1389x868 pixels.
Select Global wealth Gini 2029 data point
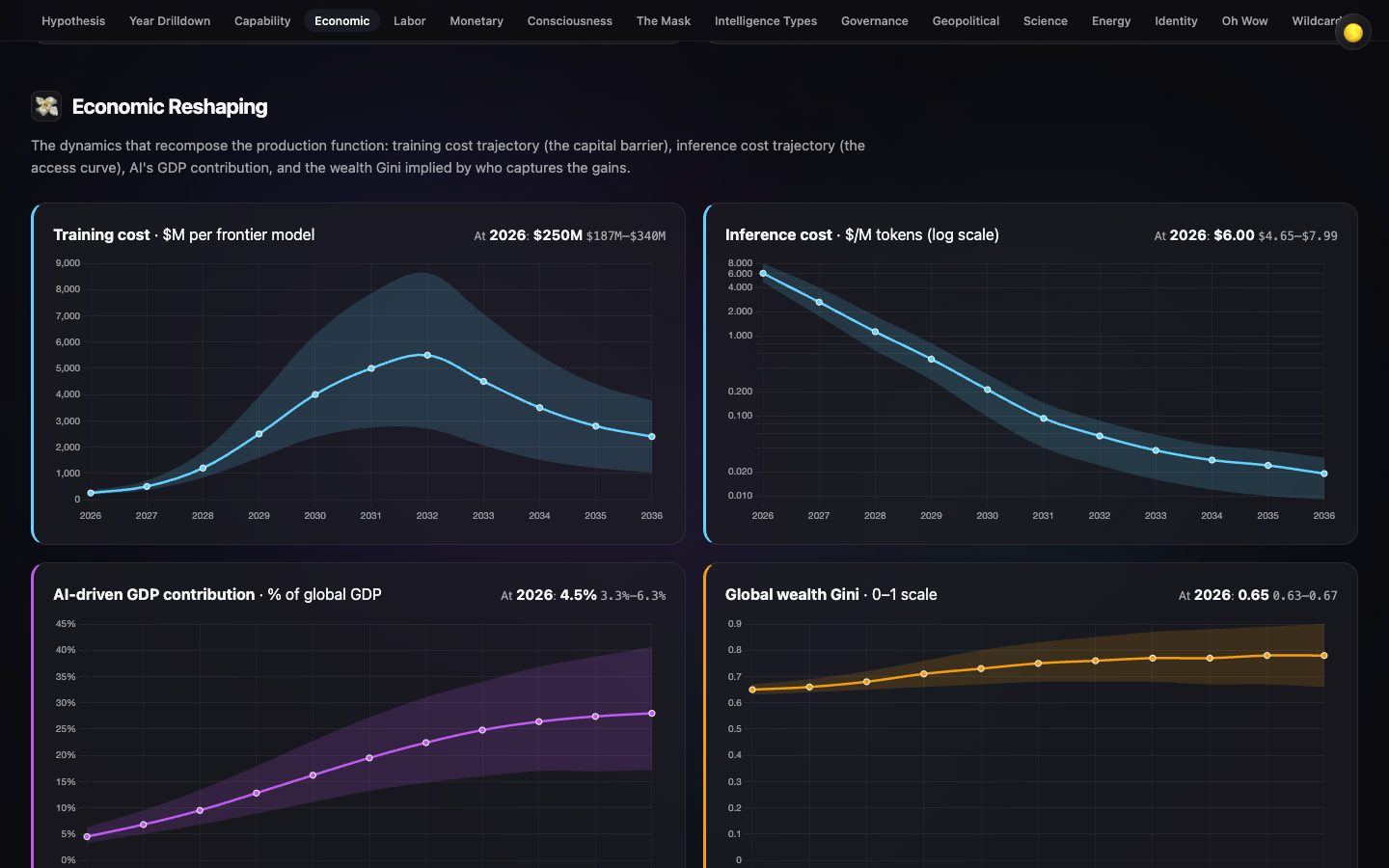tap(924, 674)
